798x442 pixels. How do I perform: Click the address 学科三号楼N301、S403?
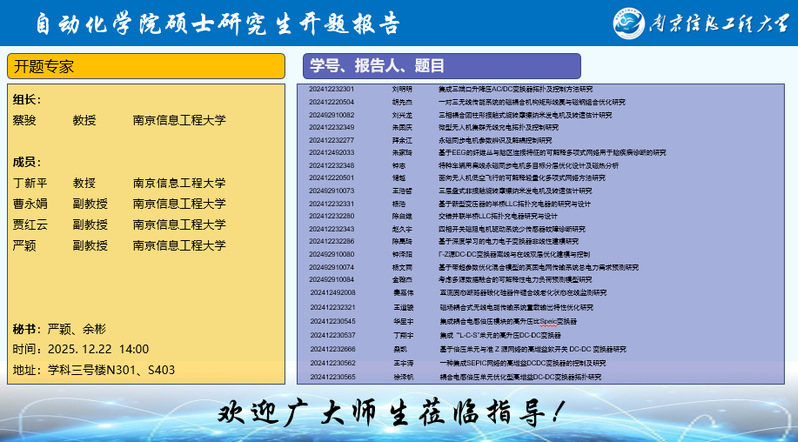[94, 370]
